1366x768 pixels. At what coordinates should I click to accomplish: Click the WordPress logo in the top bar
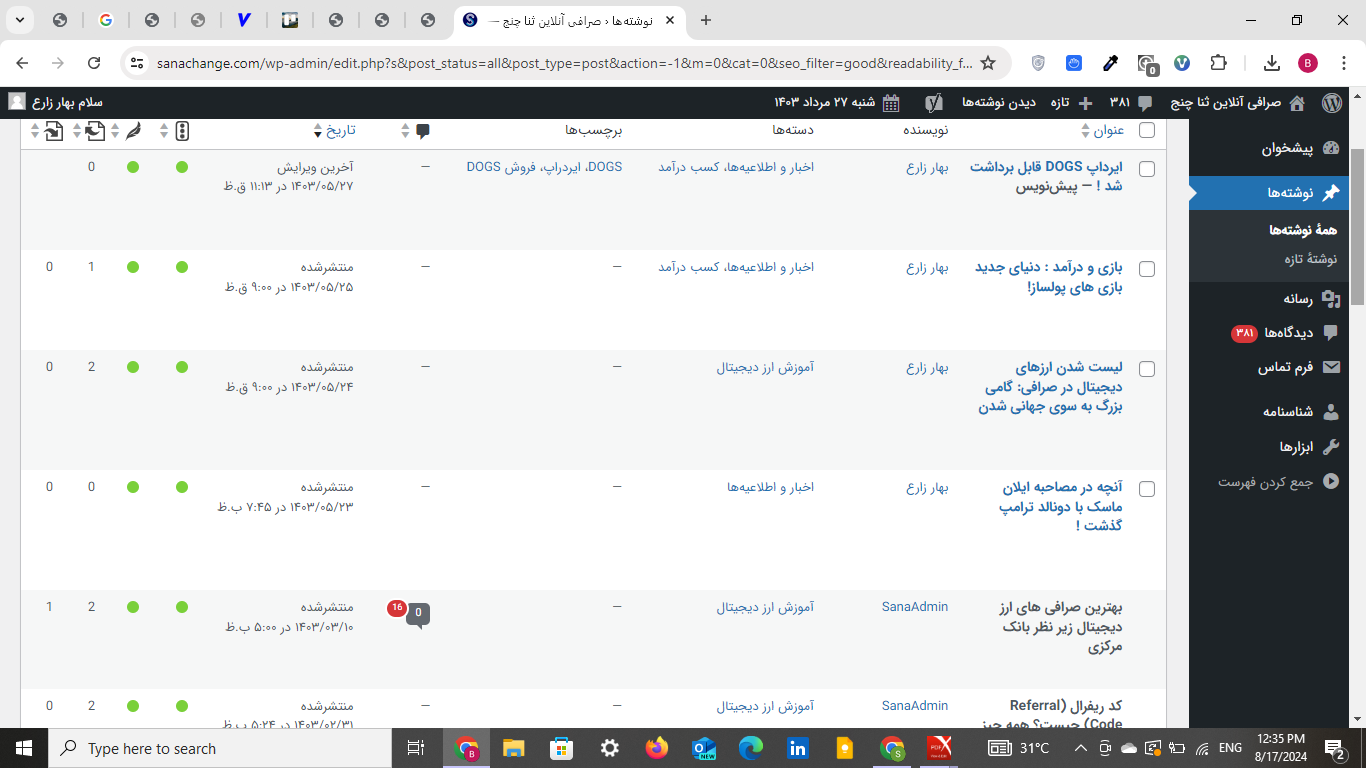[1331, 102]
